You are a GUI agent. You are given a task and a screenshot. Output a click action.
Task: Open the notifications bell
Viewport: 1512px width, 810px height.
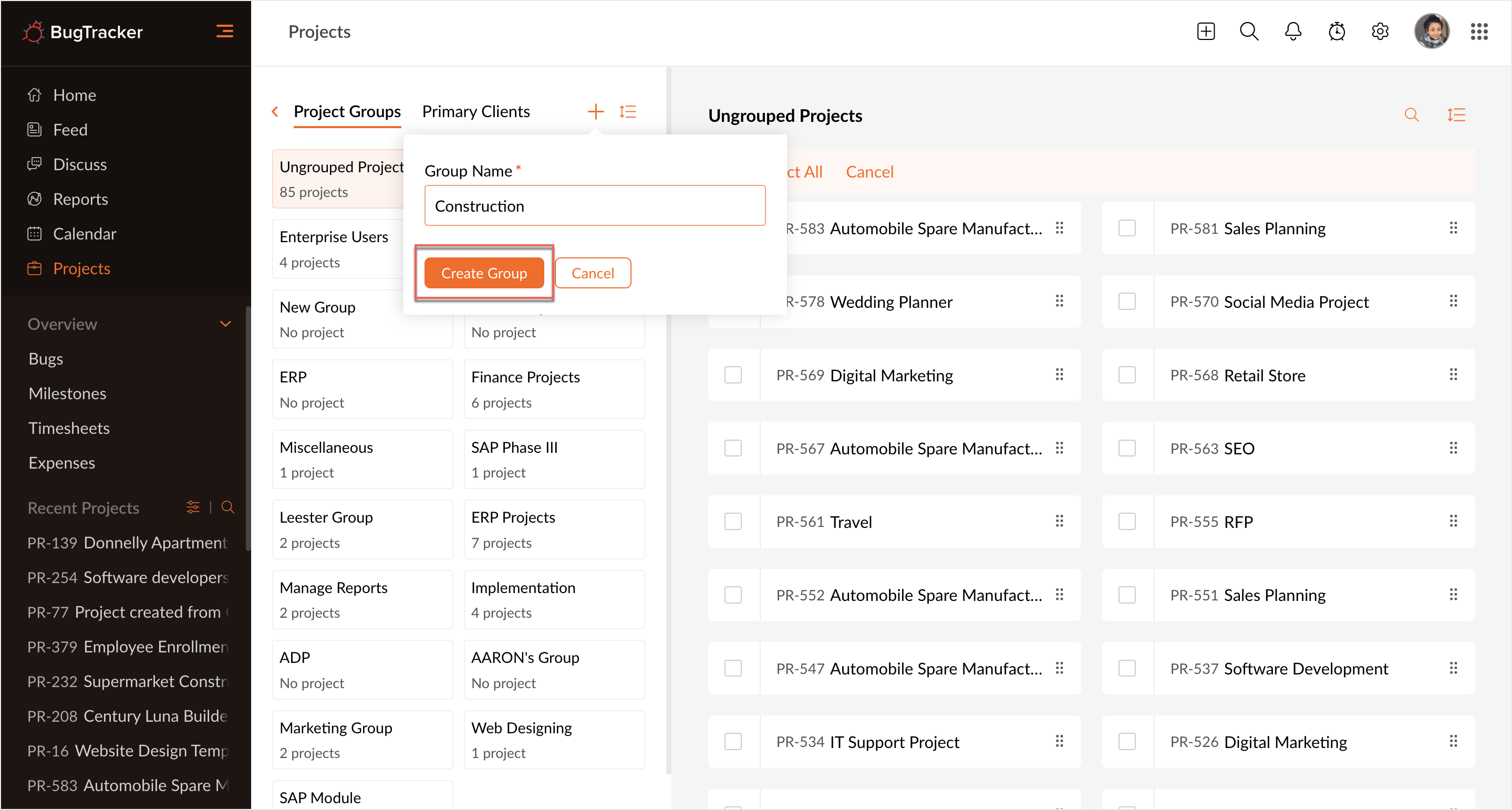point(1292,32)
